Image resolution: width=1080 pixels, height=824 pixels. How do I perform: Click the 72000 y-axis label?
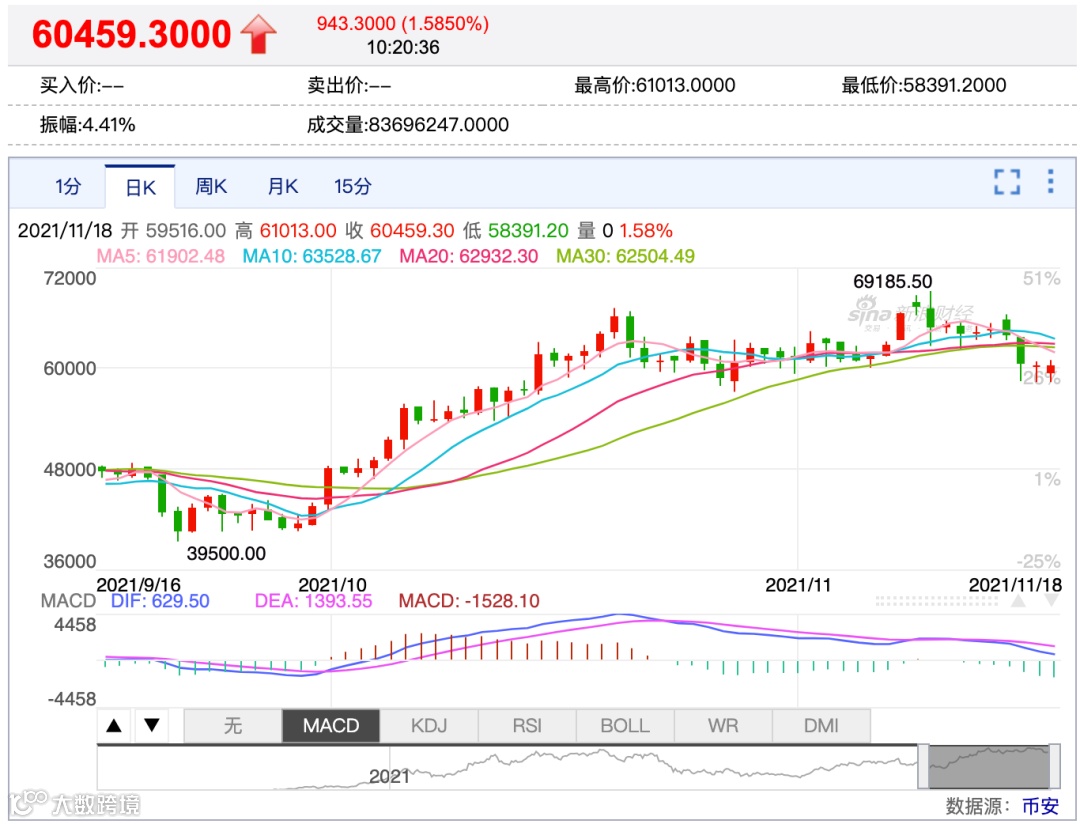[x=70, y=279]
